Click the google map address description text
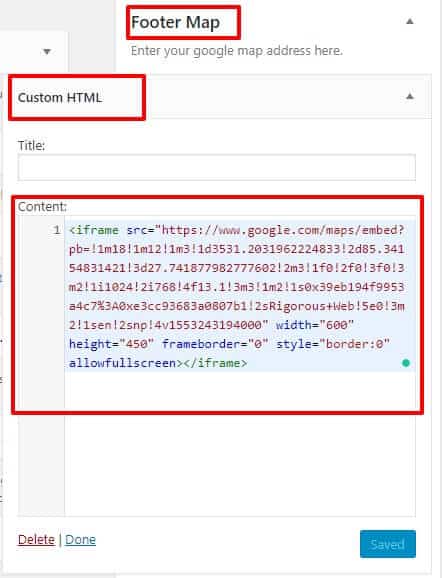Viewport: 442px width, 578px height. click(237, 51)
